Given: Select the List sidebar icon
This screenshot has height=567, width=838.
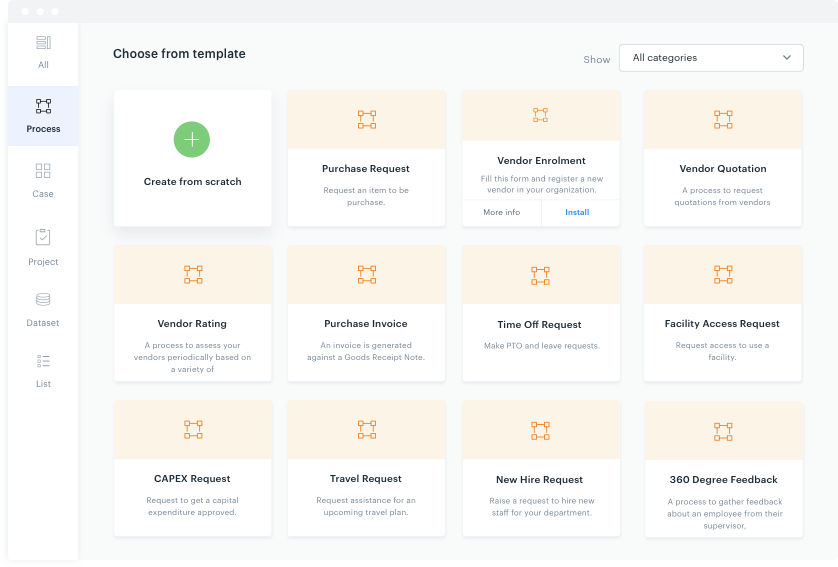Looking at the screenshot, I should point(43,369).
